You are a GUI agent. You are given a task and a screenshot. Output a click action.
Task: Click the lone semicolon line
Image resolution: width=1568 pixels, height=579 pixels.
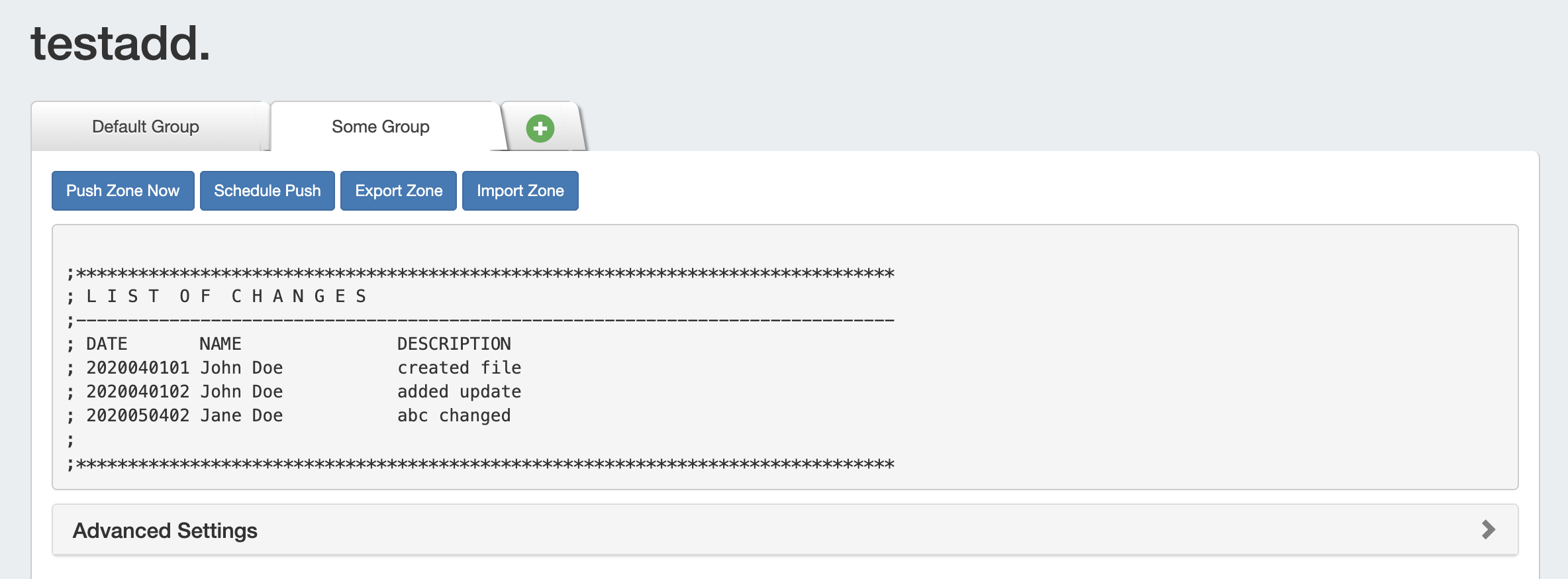point(71,439)
